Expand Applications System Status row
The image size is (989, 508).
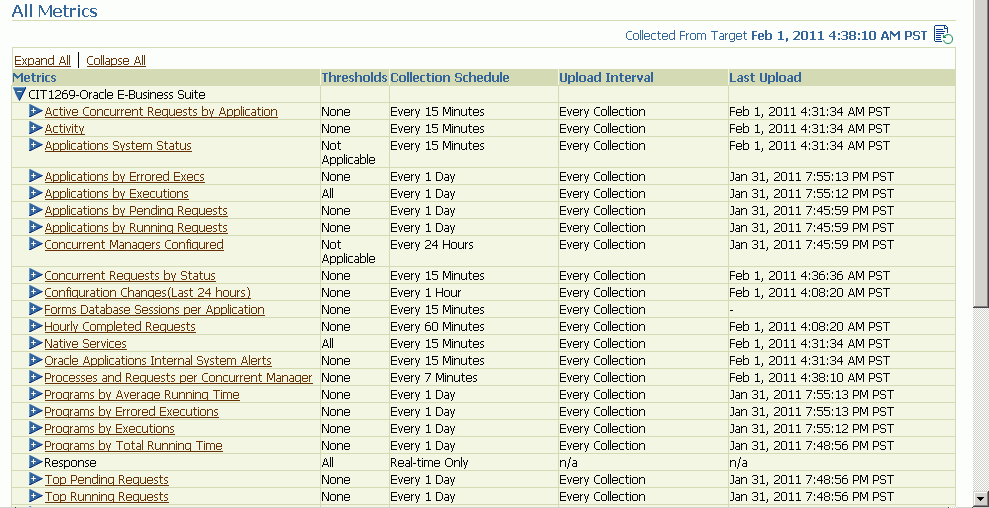coord(36,145)
